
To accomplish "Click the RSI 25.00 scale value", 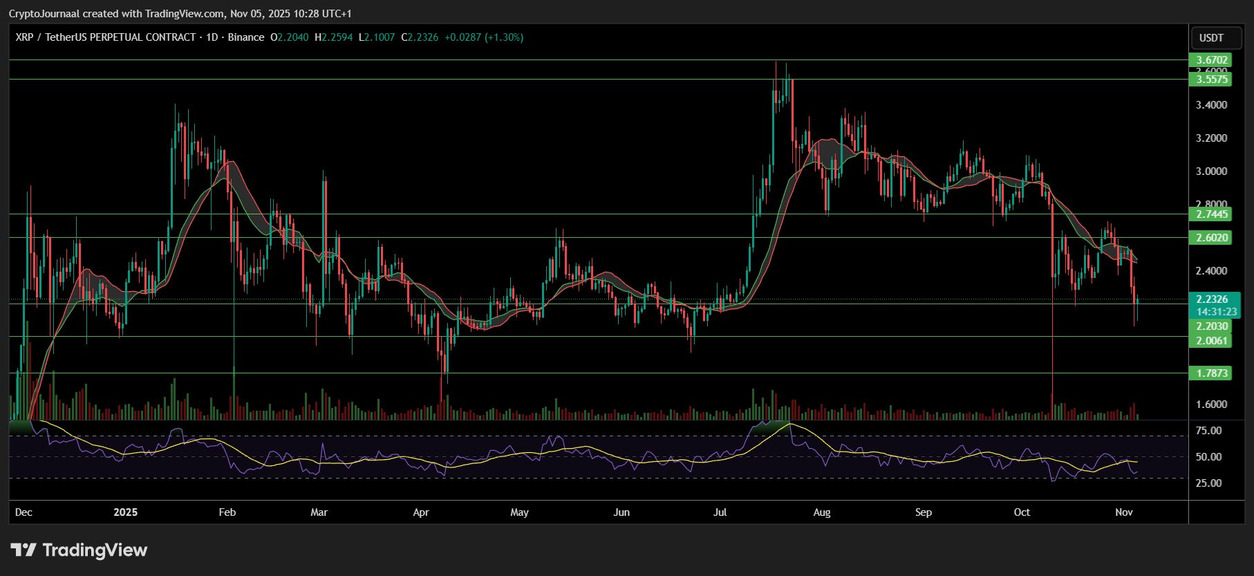I will 1208,483.
